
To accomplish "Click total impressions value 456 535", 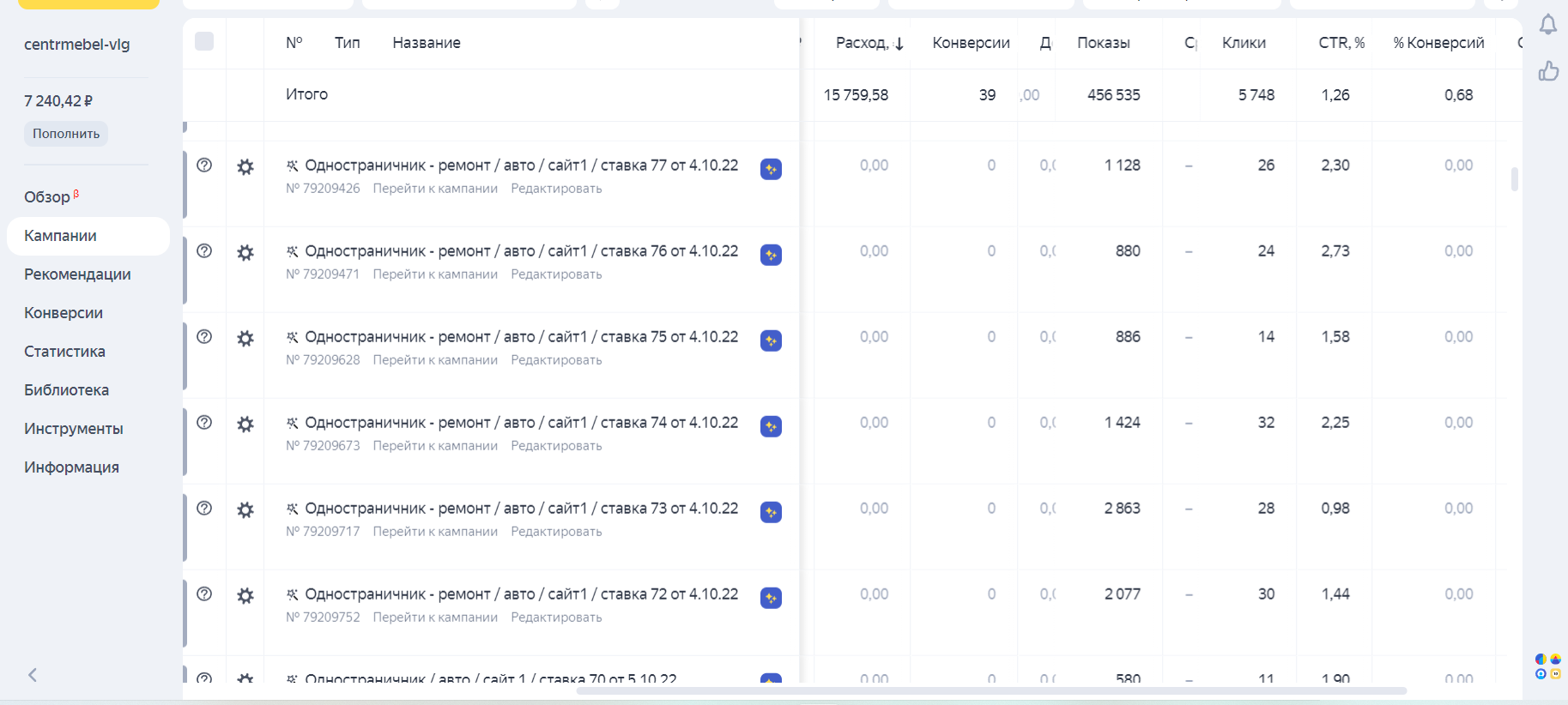I will [1114, 95].
